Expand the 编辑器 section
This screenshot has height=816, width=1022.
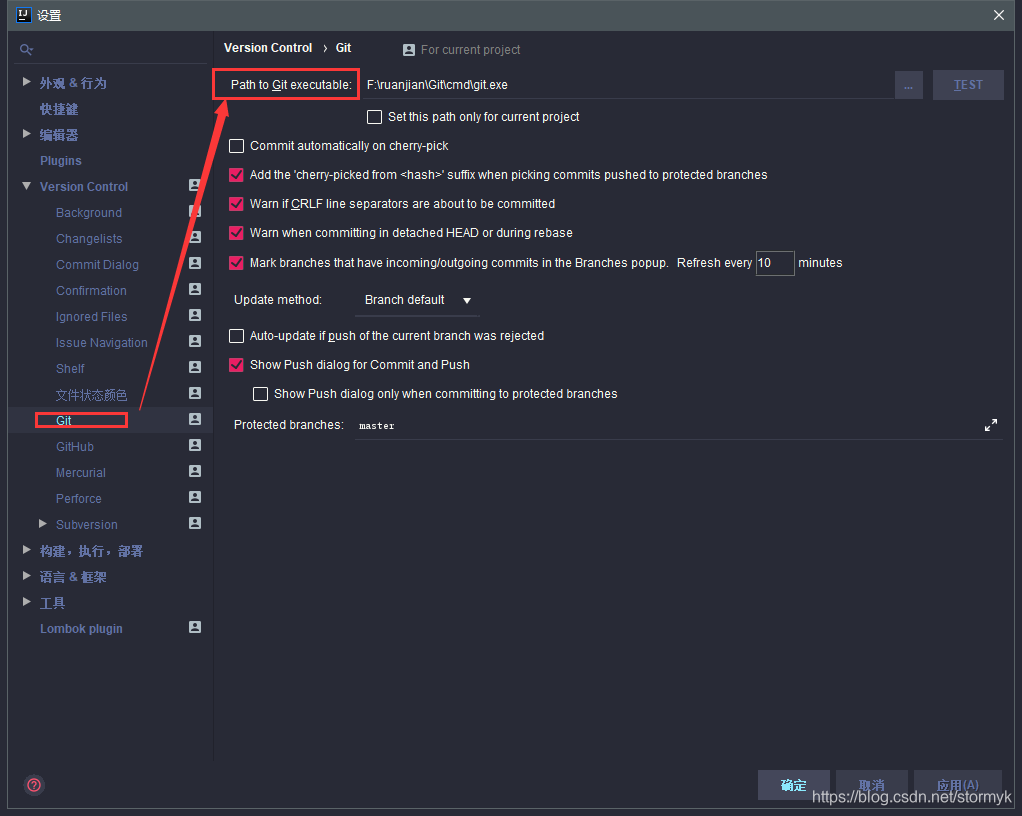(x=27, y=134)
